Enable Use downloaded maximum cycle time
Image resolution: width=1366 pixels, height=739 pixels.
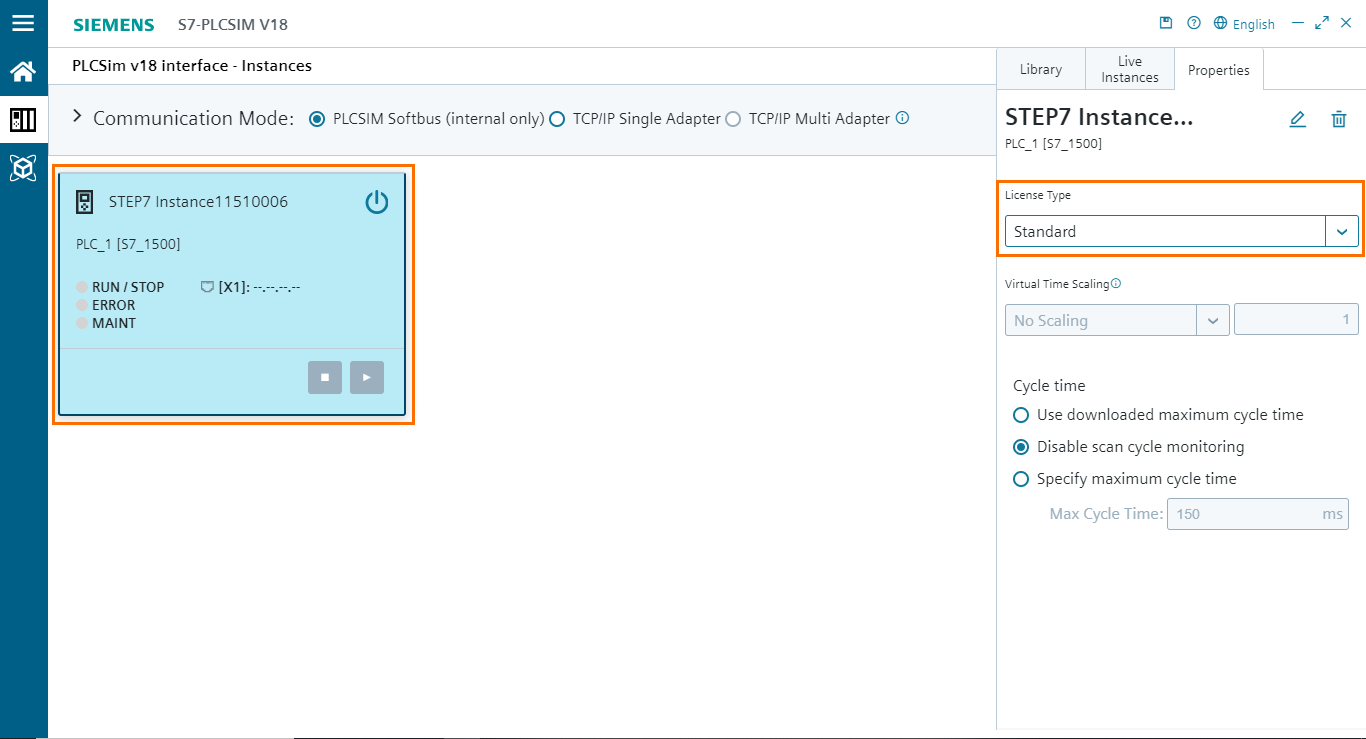[x=1021, y=414]
